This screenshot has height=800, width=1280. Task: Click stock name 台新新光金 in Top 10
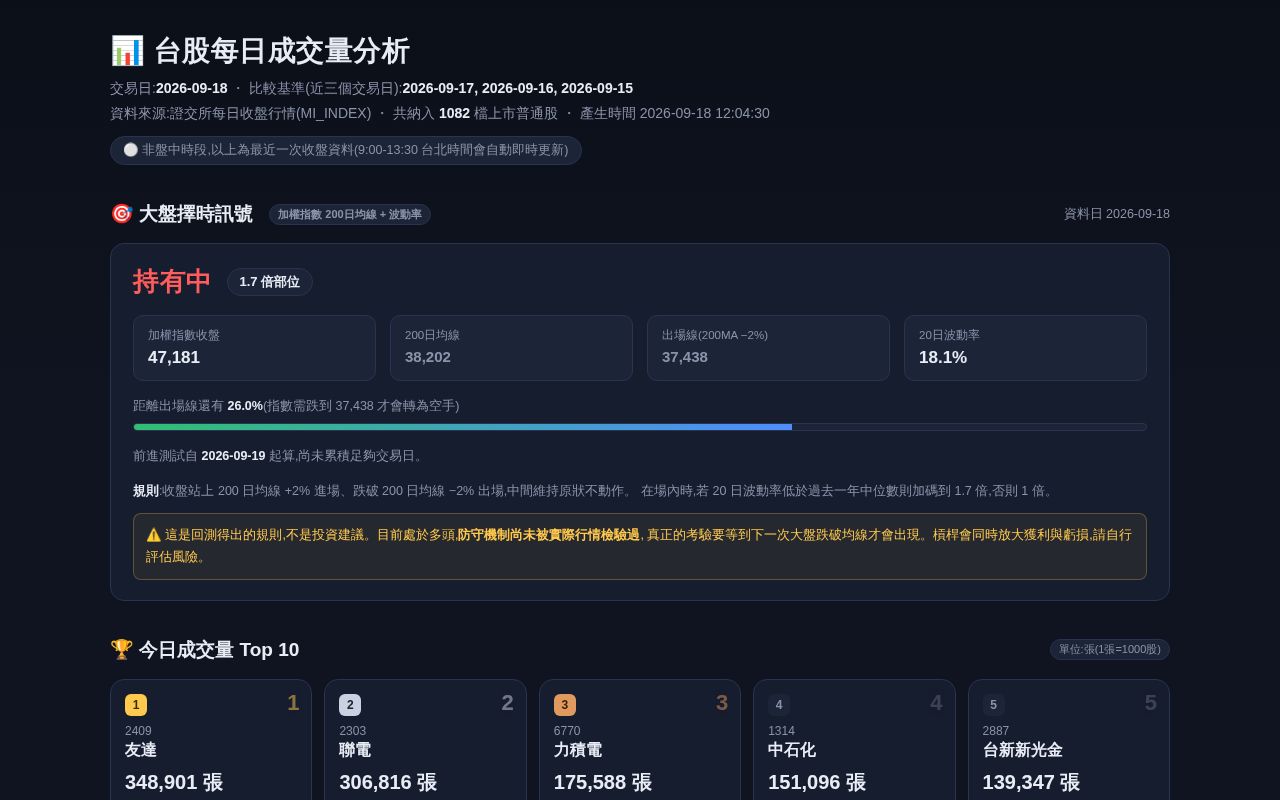(x=1022, y=750)
